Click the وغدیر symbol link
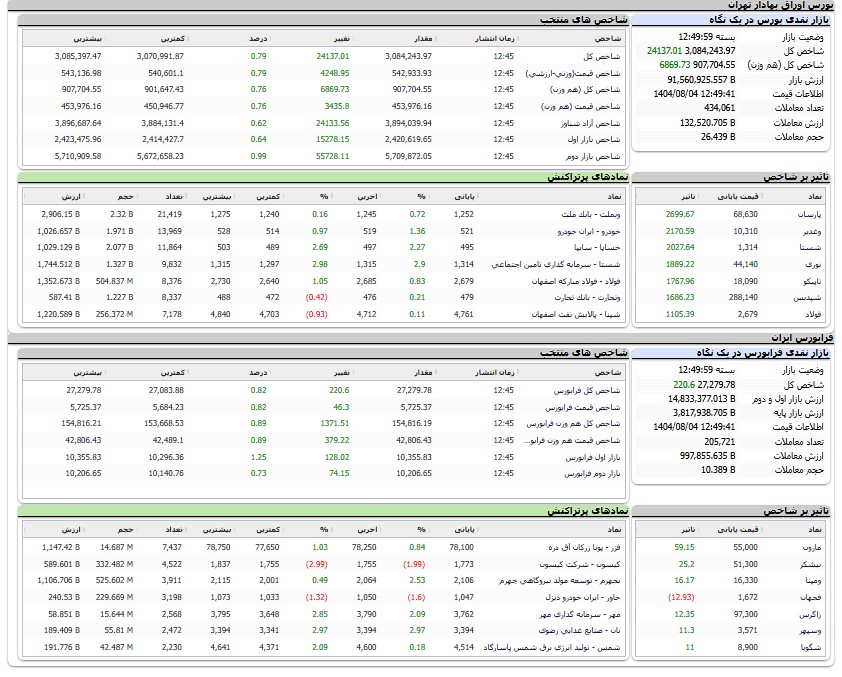The height and width of the screenshot is (677, 842). click(809, 230)
